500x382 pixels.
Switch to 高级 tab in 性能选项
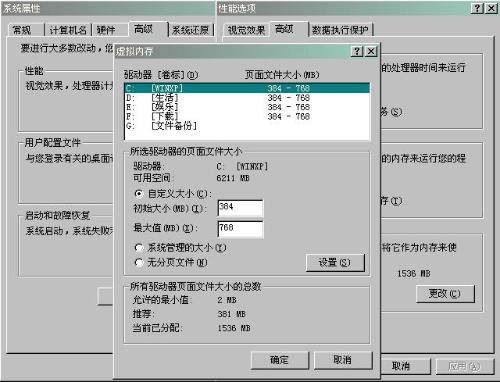[288, 29]
